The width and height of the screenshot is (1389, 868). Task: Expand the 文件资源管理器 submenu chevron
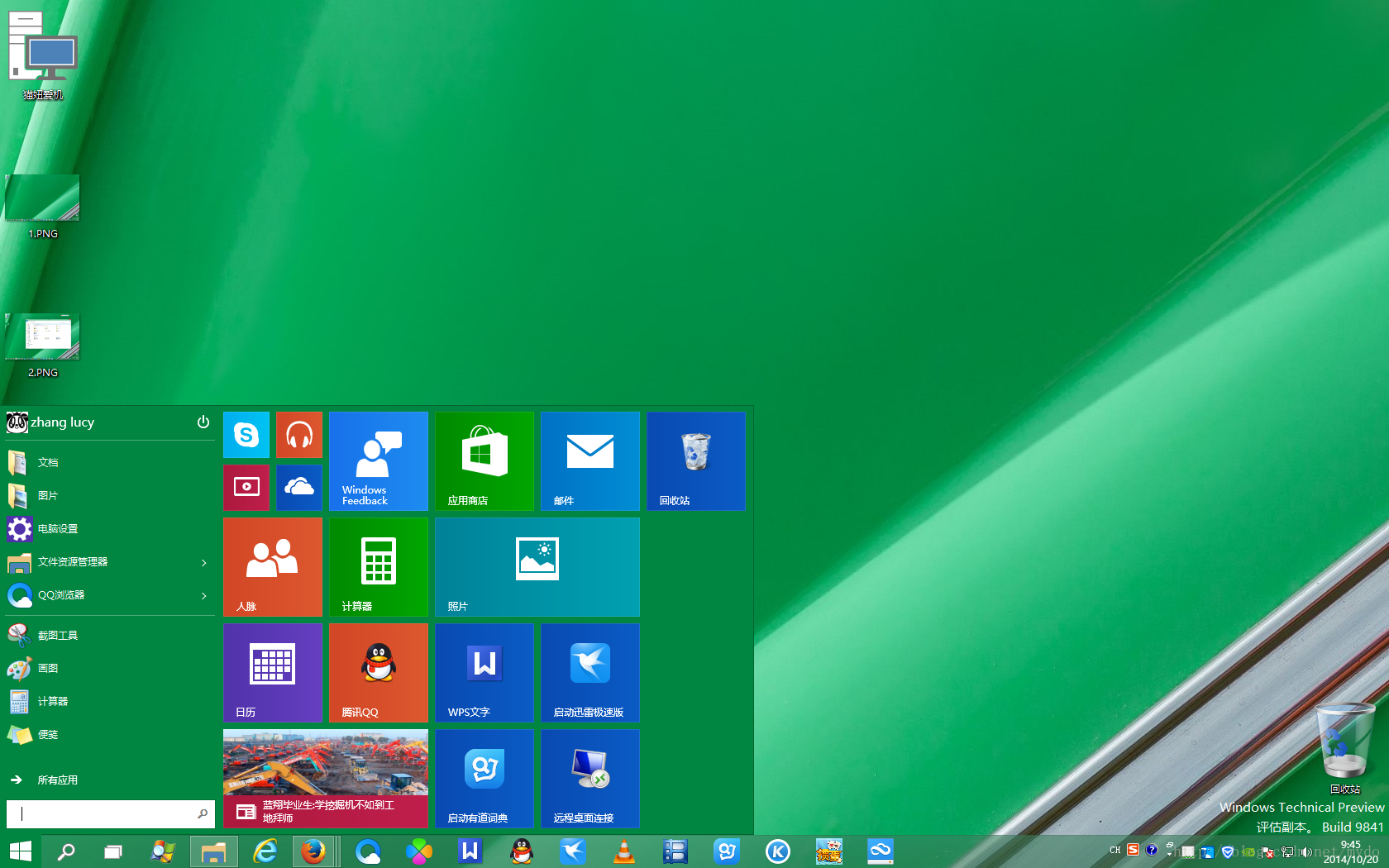[x=203, y=562]
